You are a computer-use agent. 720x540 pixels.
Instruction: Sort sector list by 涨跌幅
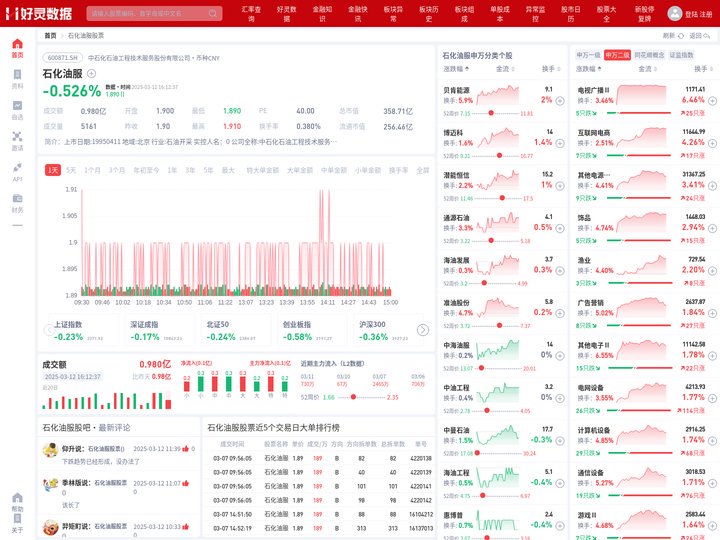pos(589,69)
